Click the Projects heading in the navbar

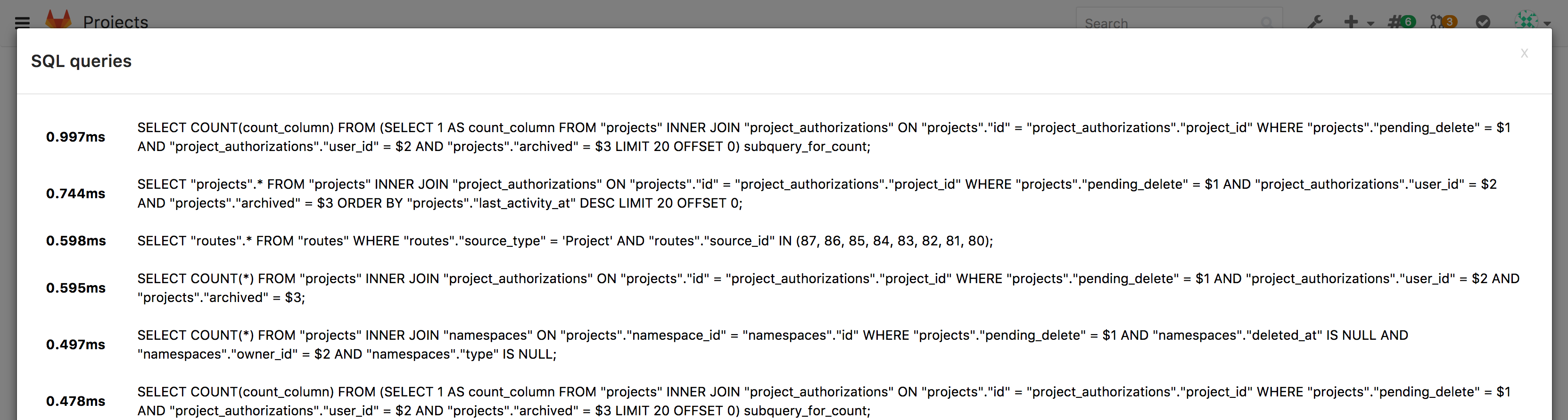coord(116,22)
